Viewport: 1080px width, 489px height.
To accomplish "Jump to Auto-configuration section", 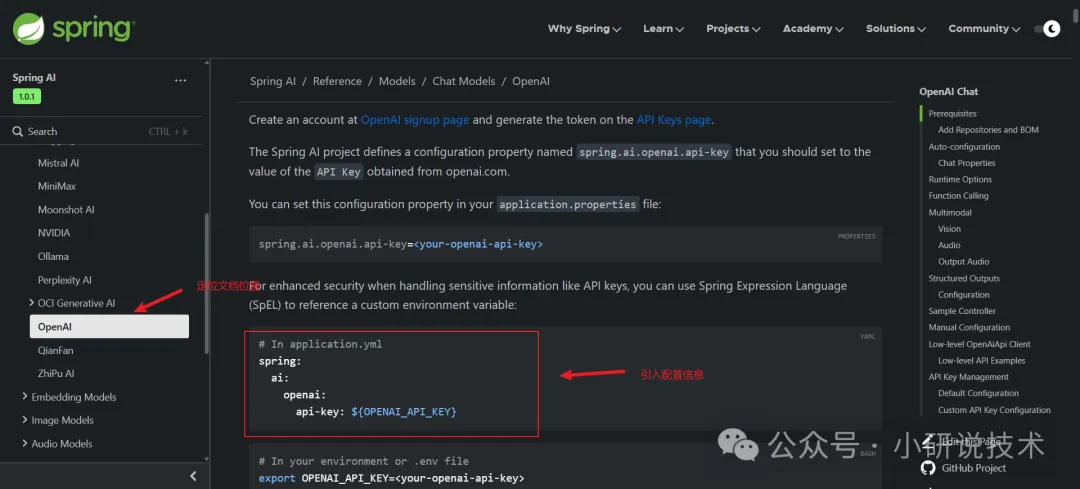I will [964, 147].
